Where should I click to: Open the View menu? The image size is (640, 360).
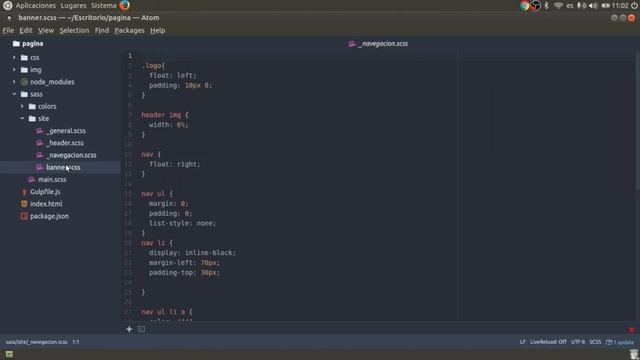(x=46, y=30)
